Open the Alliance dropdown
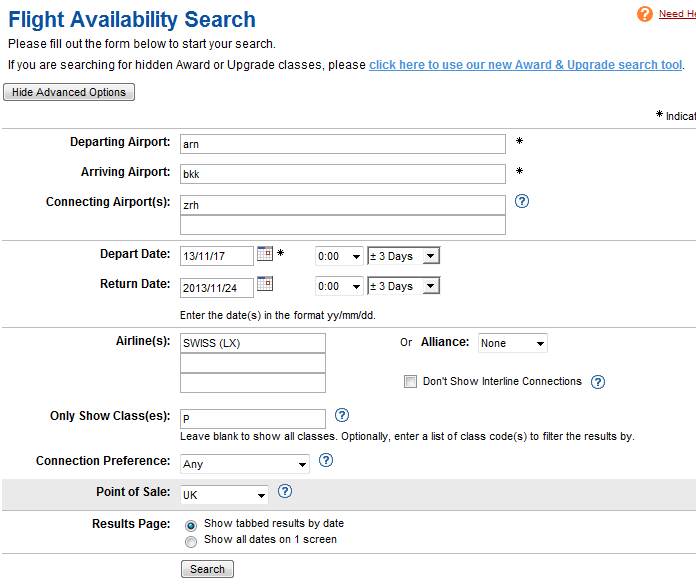The image size is (696, 587). point(512,344)
